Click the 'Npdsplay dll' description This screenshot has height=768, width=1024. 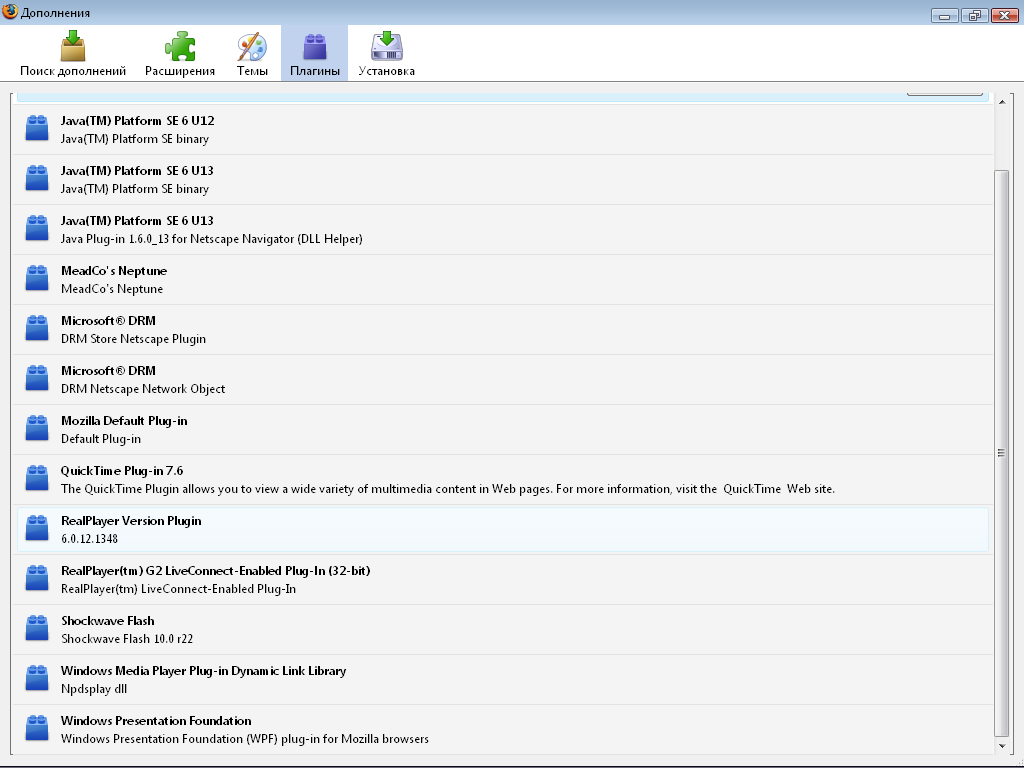click(x=93, y=689)
